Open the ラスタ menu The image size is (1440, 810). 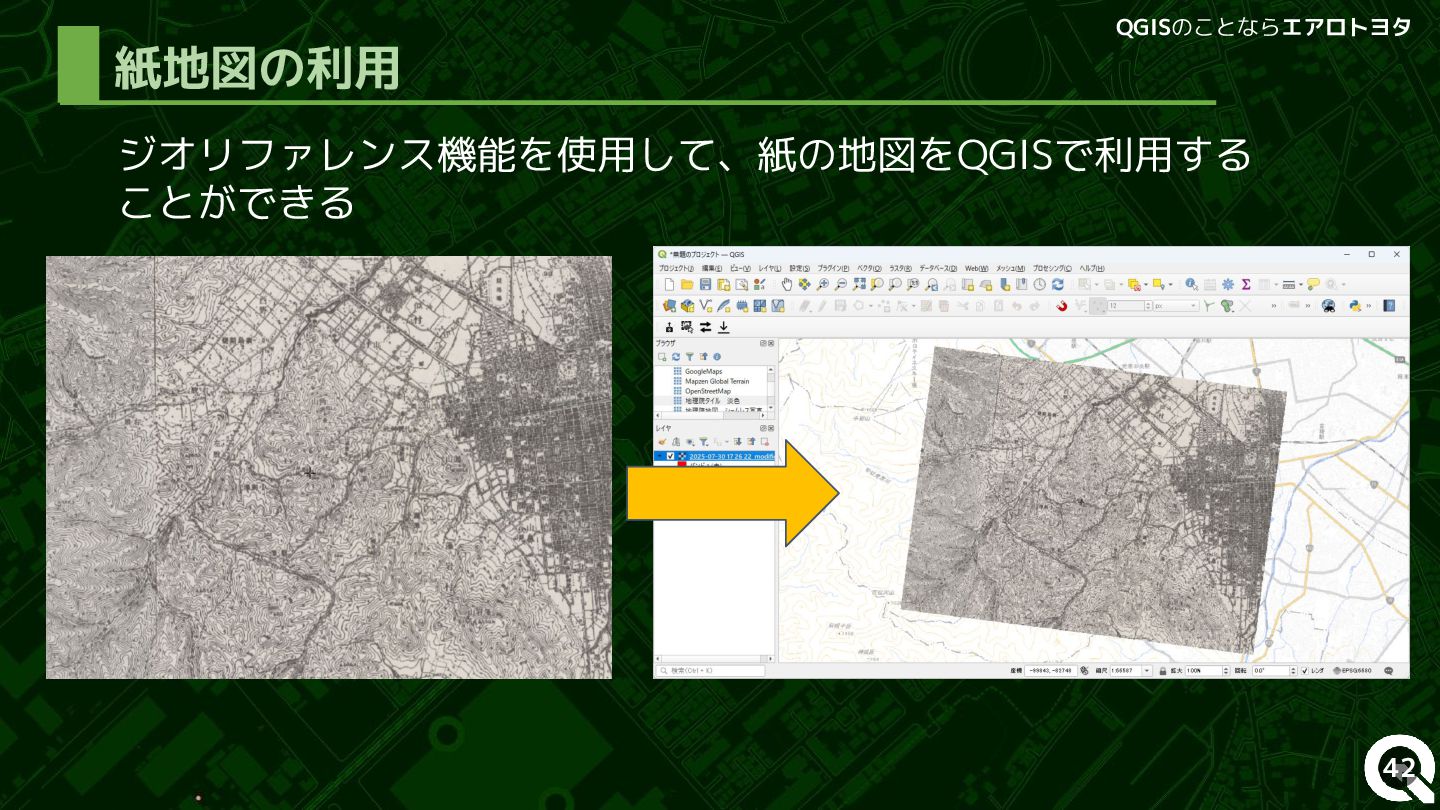point(900,268)
